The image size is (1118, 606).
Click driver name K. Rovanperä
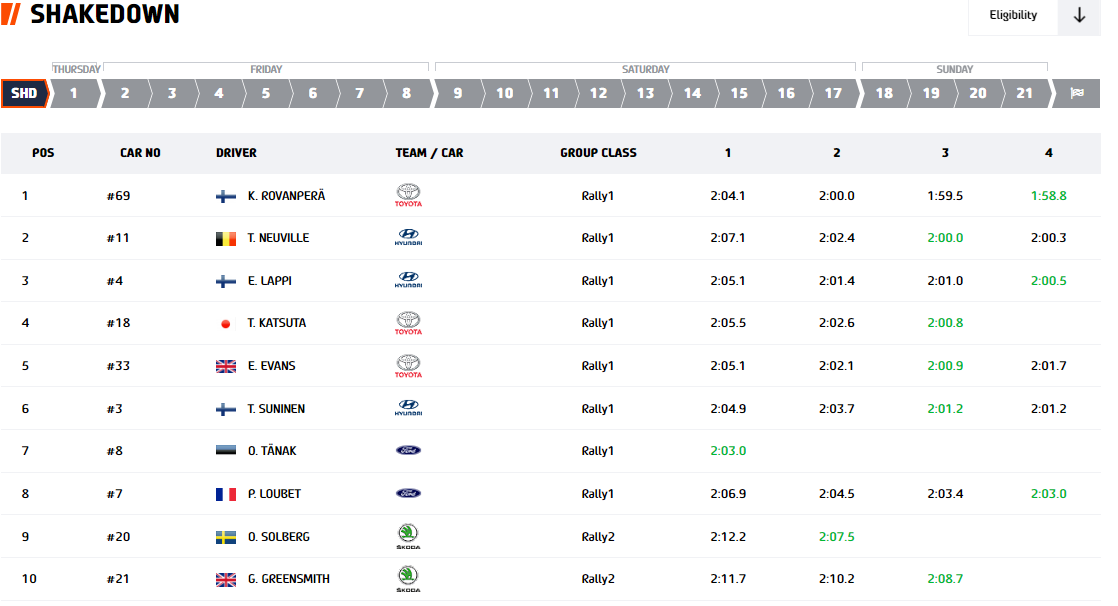pos(286,195)
